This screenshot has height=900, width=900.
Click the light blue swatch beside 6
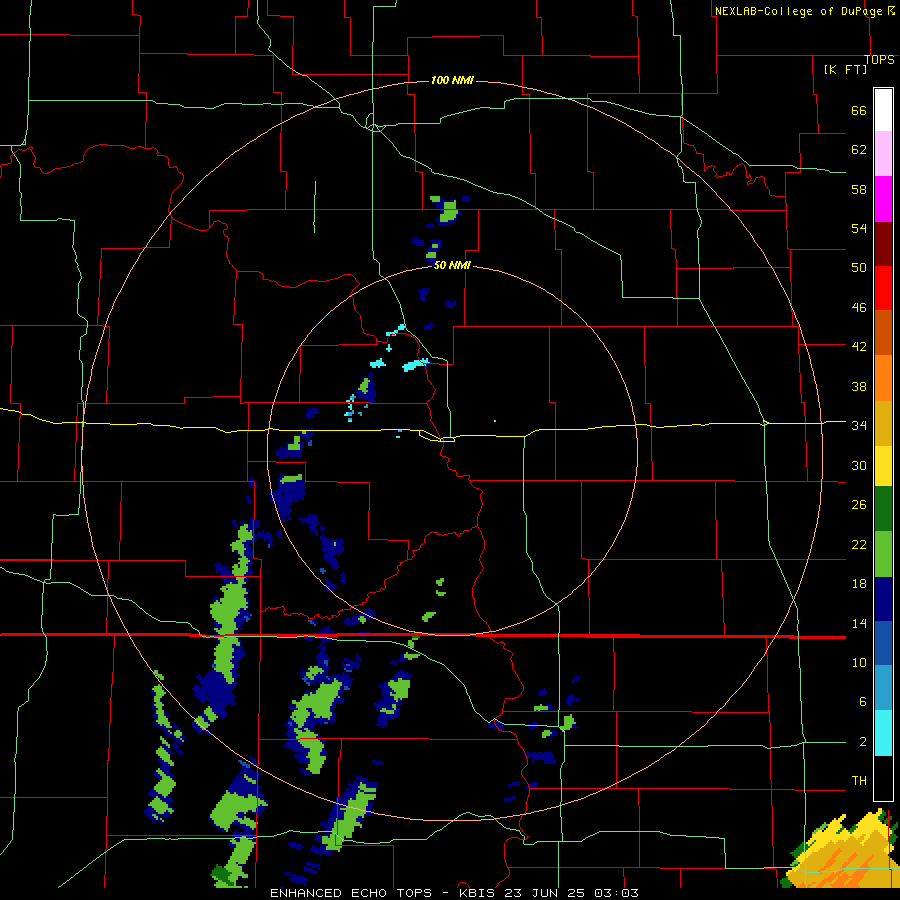tap(883, 688)
